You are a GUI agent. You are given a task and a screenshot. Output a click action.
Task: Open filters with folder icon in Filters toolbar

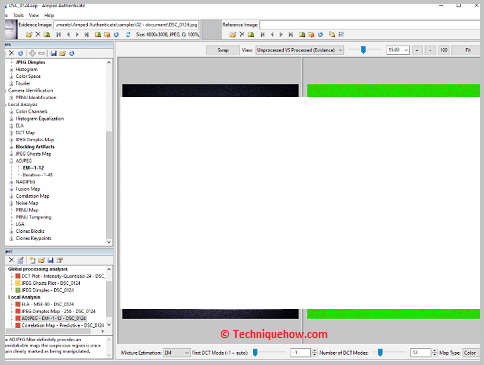[62, 53]
